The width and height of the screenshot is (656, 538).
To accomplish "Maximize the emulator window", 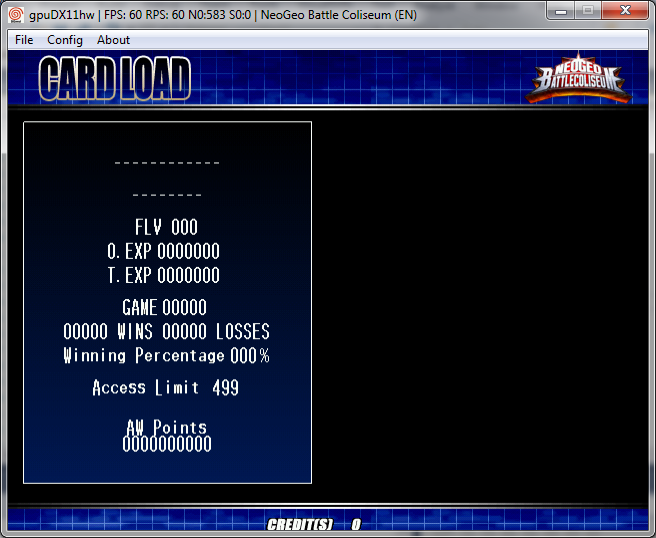I will (x=588, y=10).
